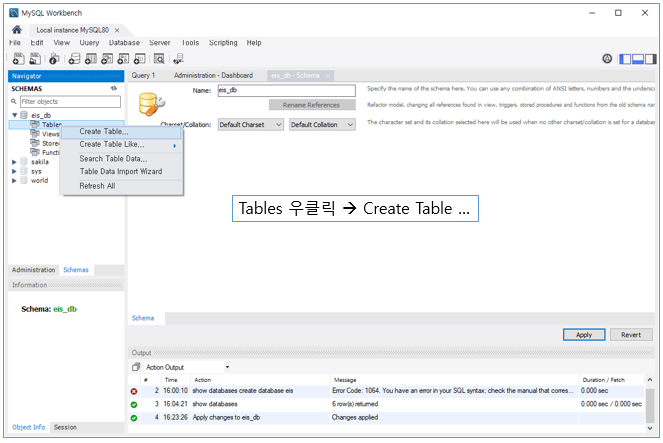Open the Scripting menu

tap(223, 43)
